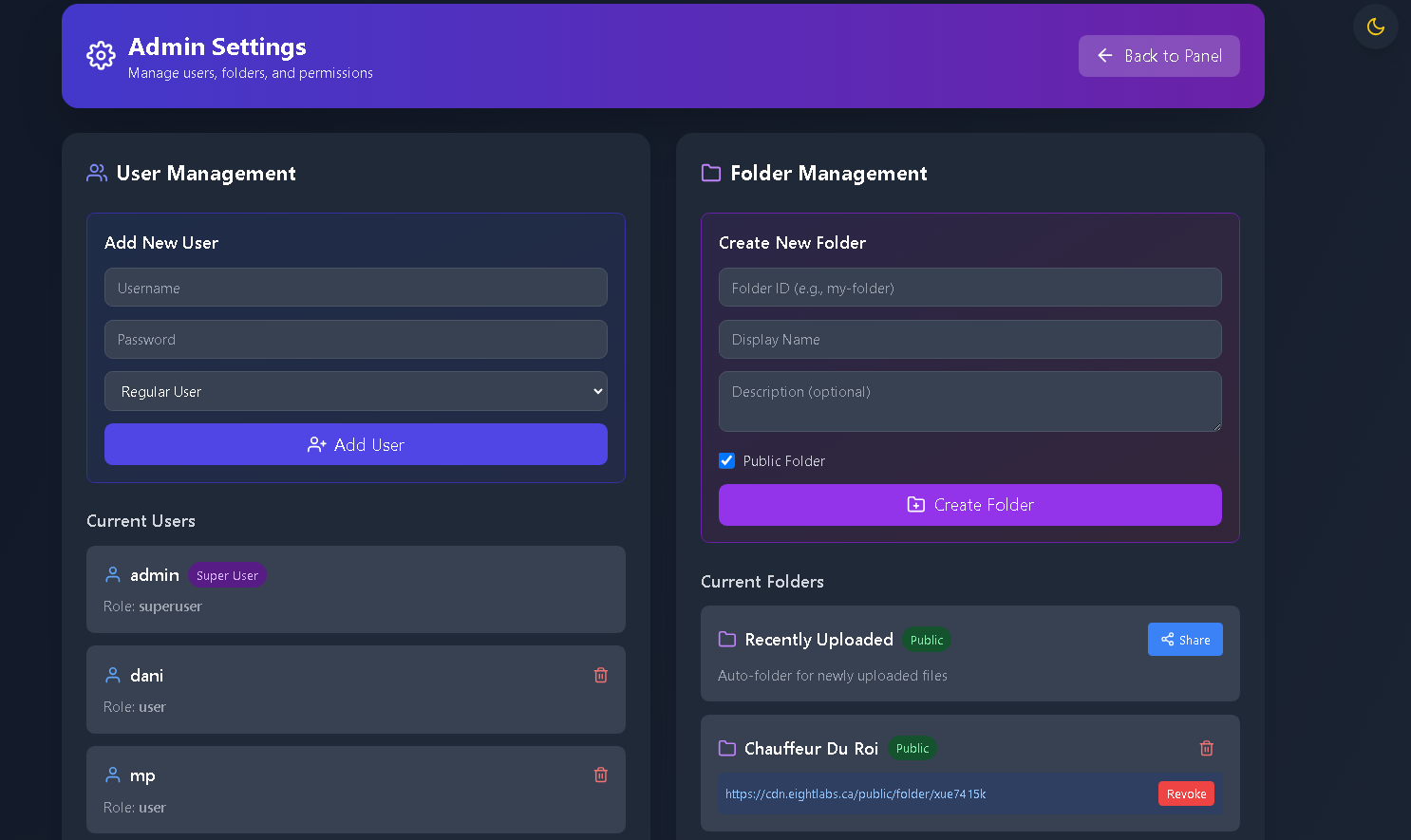Click the folder icon next to Recently Uploaded
The width and height of the screenshot is (1411, 840).
point(727,639)
